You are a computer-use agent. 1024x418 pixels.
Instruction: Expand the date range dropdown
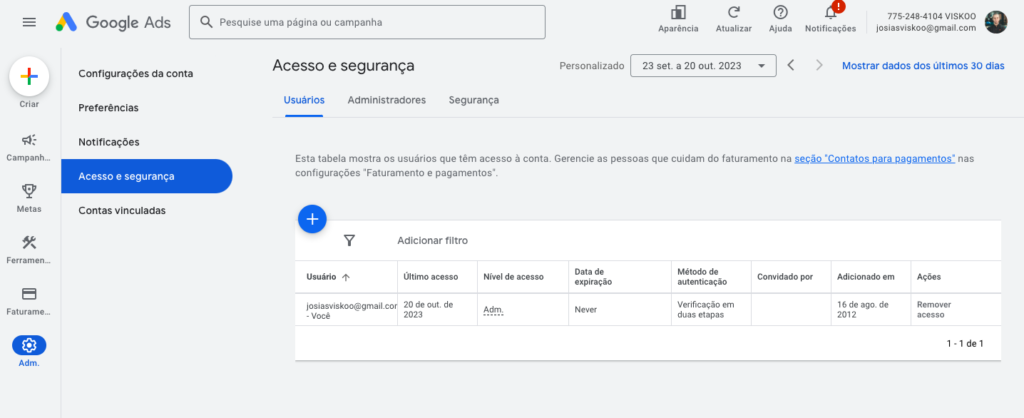click(x=703, y=66)
